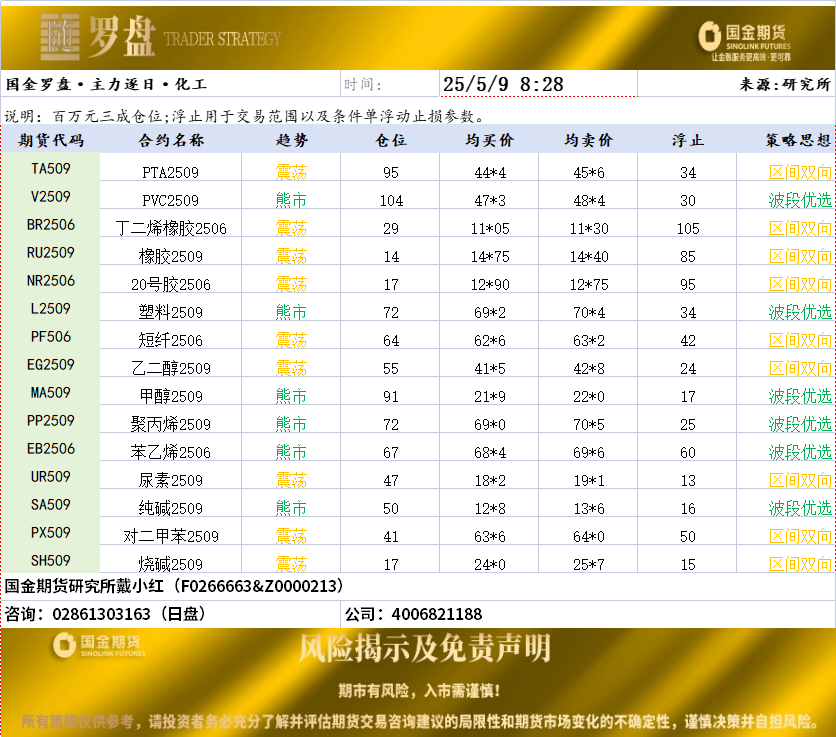The image size is (836, 737).
Task: Click the 橡胶2509 contract name
Action: point(171,257)
